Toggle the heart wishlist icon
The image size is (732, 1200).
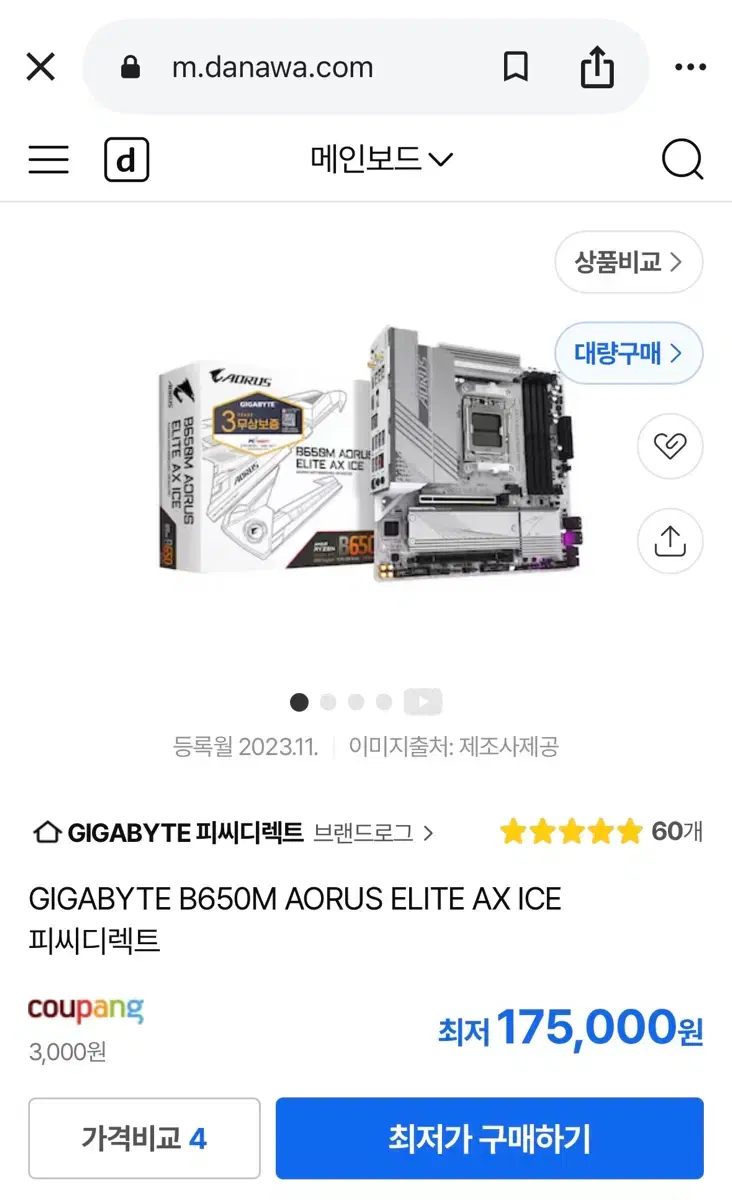click(670, 446)
